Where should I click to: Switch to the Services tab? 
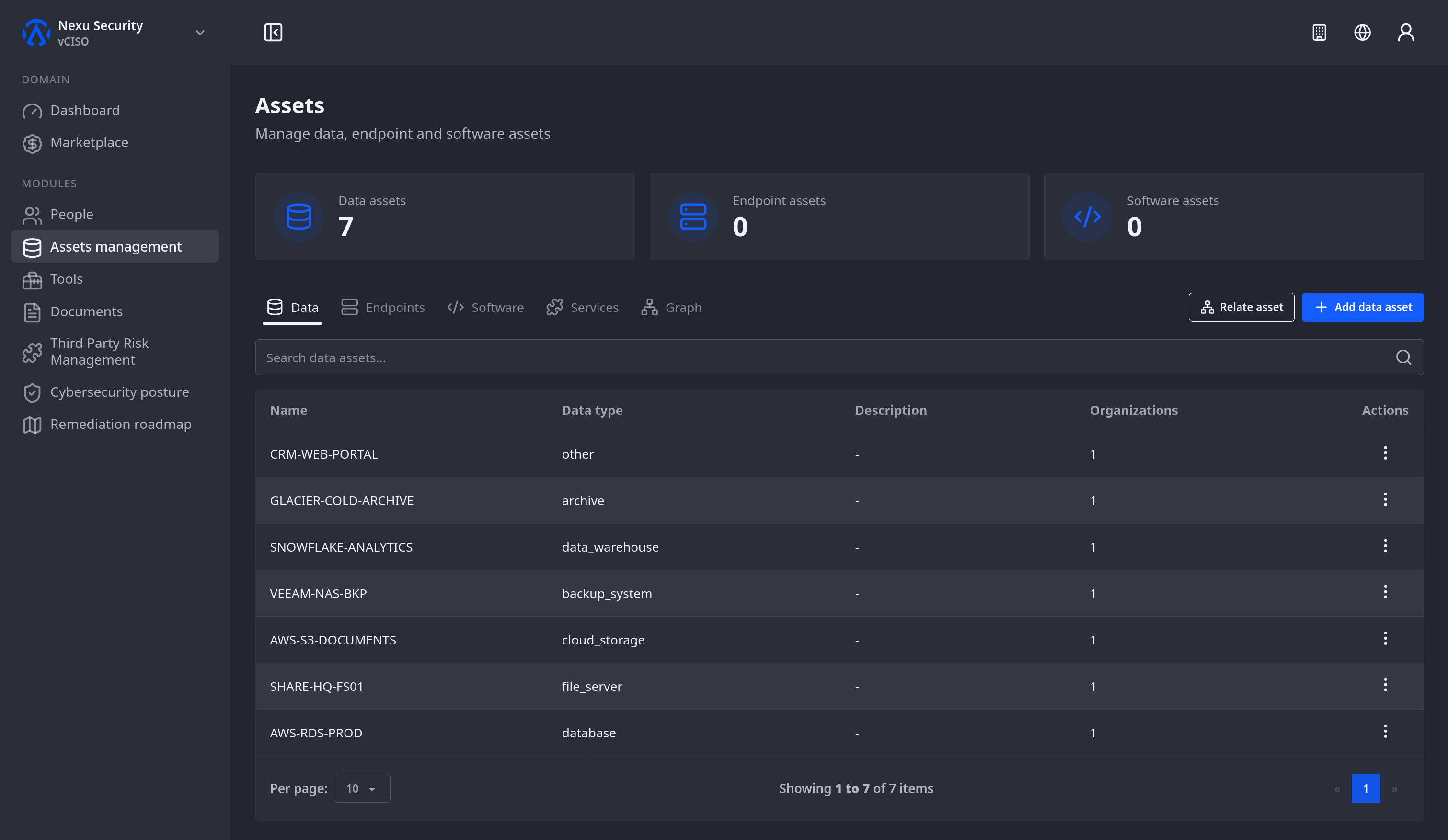(x=582, y=307)
